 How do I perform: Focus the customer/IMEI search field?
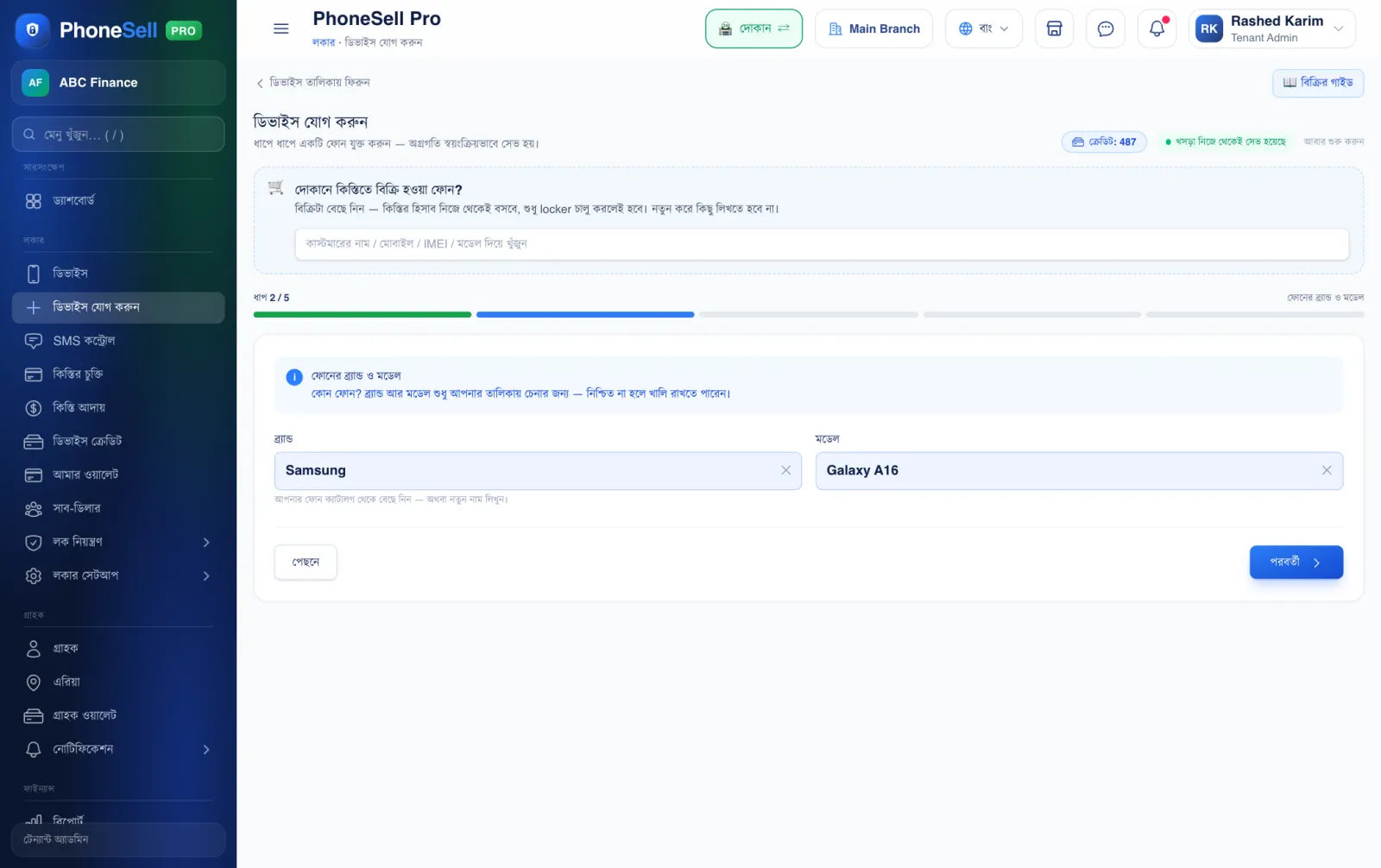[822, 244]
